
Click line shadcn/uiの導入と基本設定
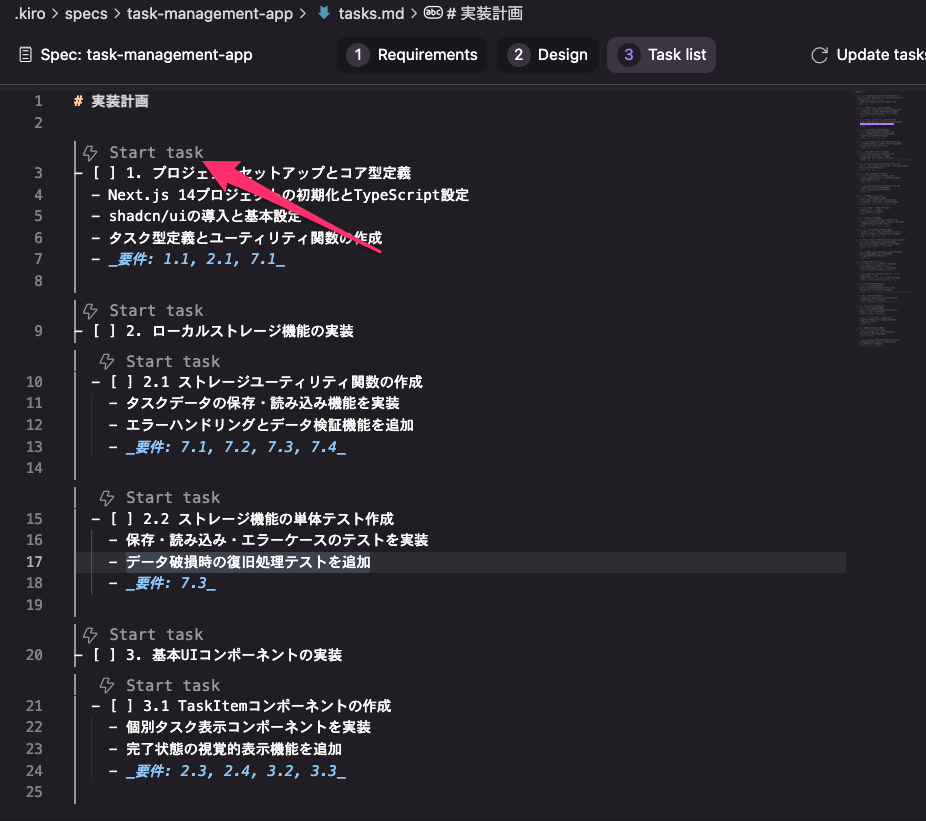(x=205, y=216)
